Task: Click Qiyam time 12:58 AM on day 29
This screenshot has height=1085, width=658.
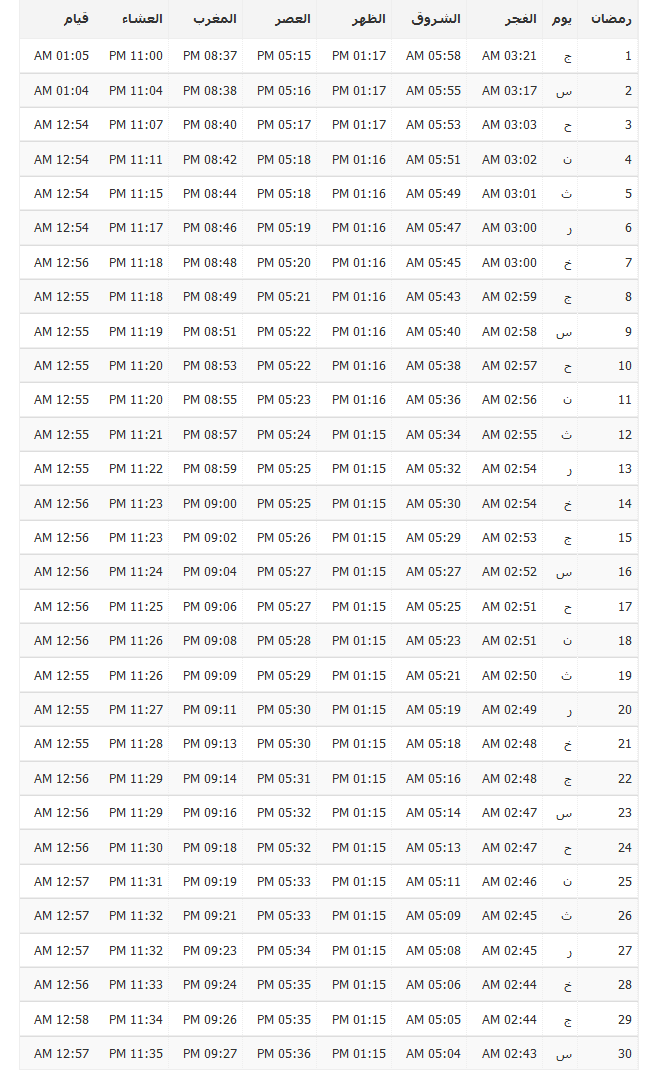Action: [x=61, y=1020]
